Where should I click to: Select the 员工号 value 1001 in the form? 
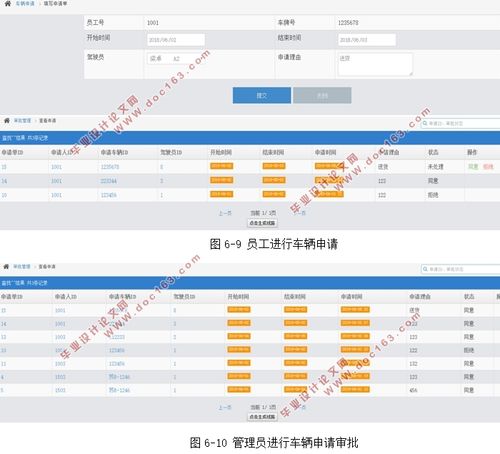point(153,23)
